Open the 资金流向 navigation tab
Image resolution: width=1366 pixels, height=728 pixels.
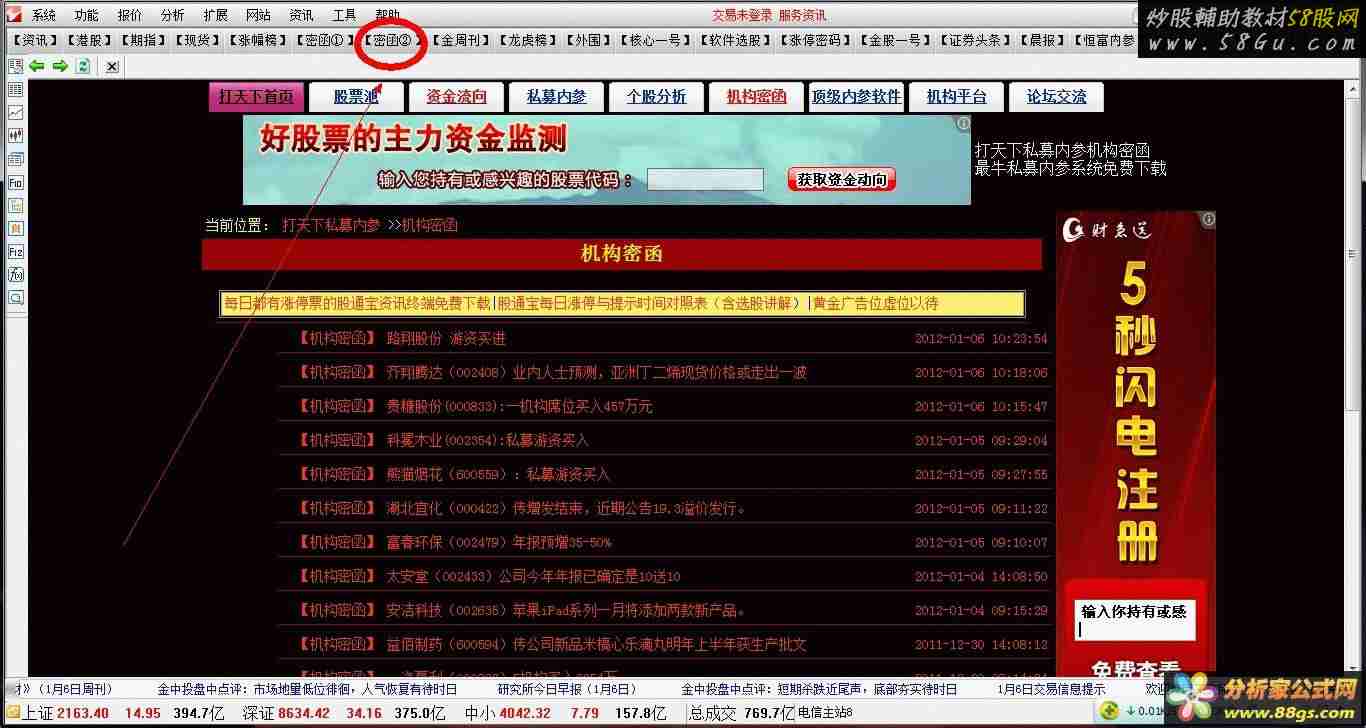[457, 97]
